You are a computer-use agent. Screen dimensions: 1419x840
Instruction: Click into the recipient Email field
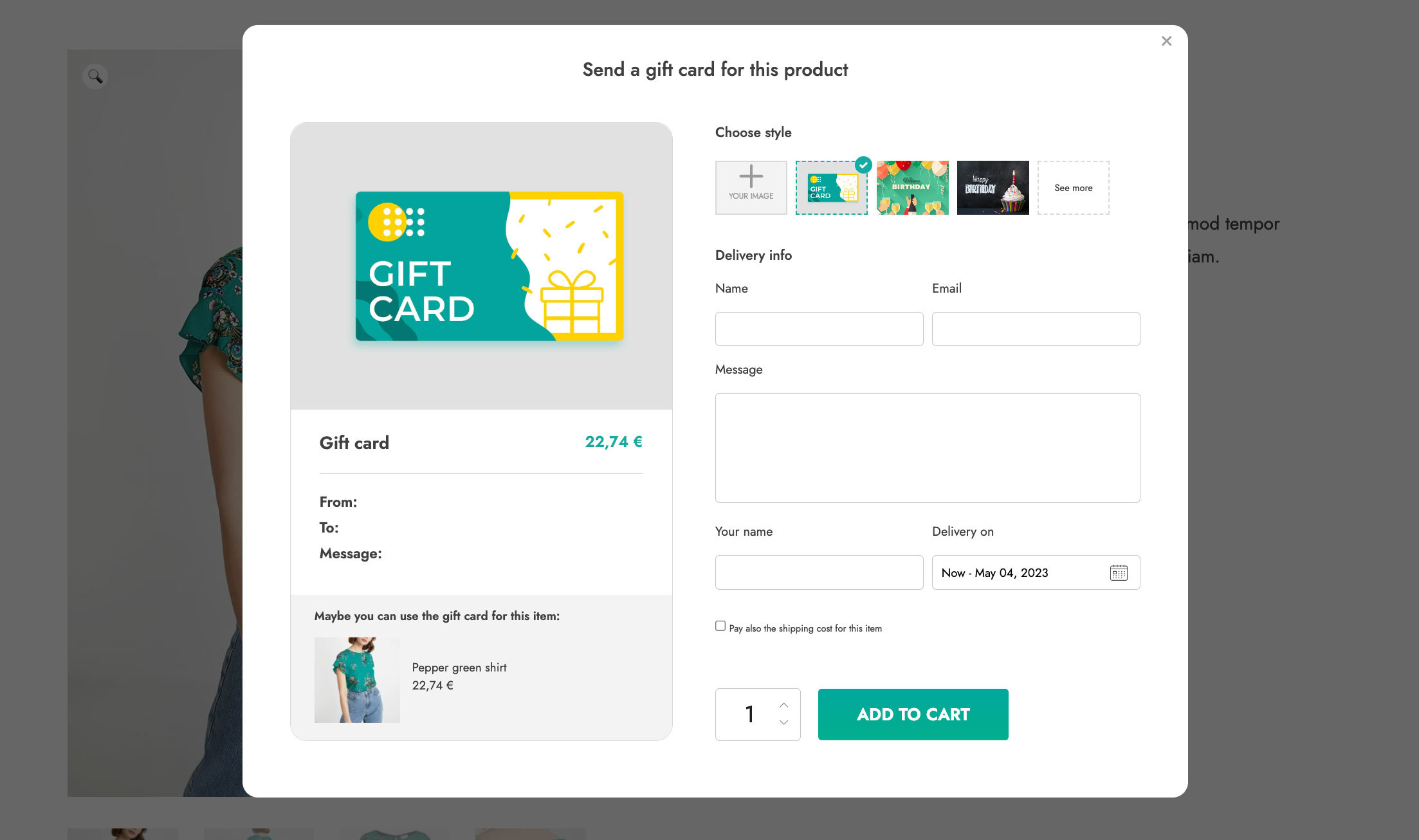pyautogui.click(x=1036, y=329)
